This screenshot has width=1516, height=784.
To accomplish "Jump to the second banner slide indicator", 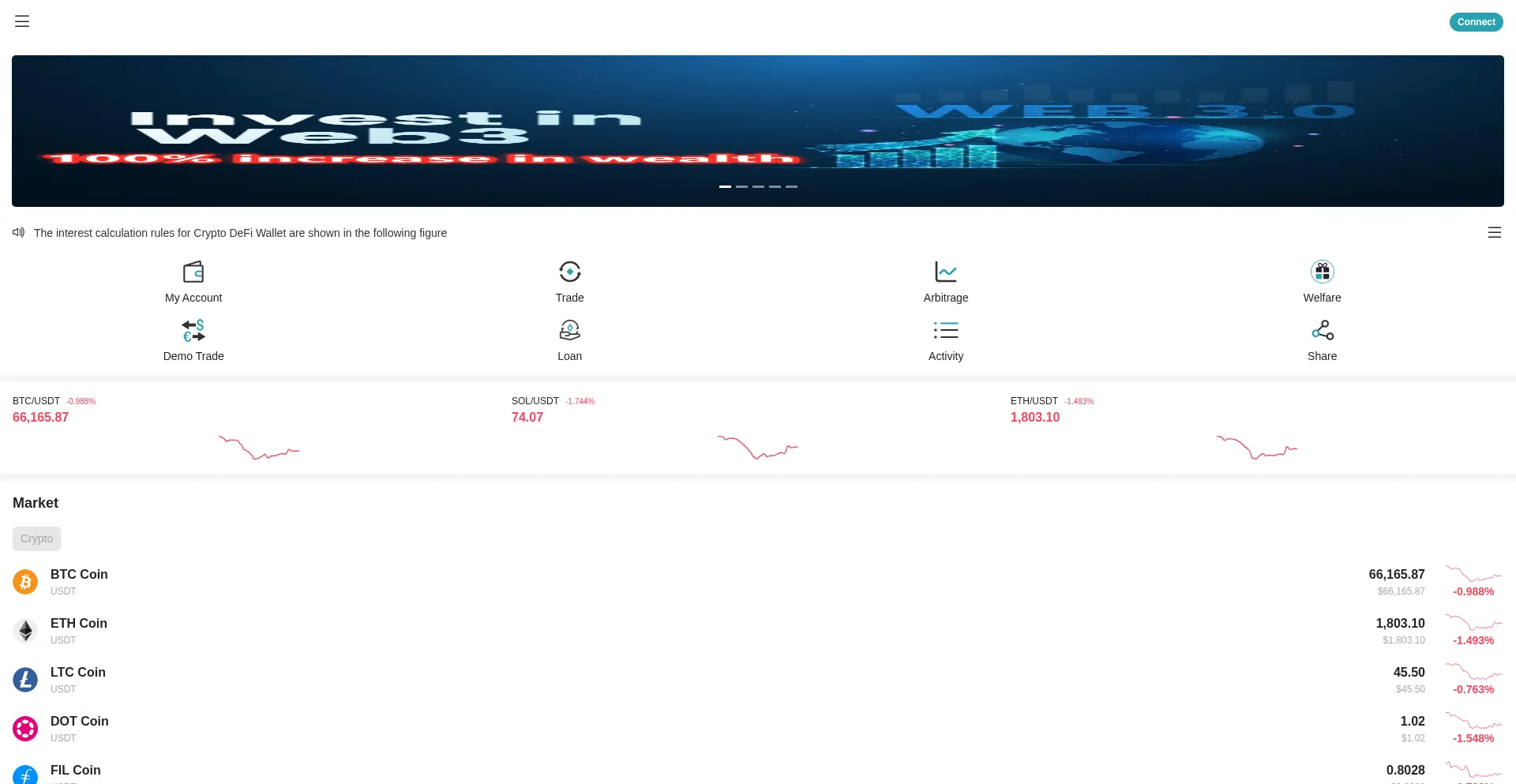I will click(741, 186).
